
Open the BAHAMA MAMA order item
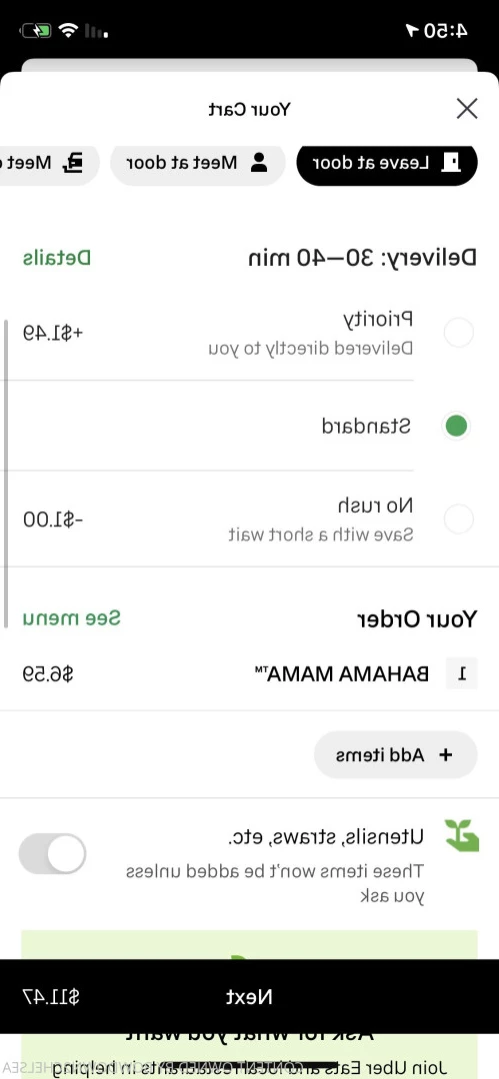point(249,674)
